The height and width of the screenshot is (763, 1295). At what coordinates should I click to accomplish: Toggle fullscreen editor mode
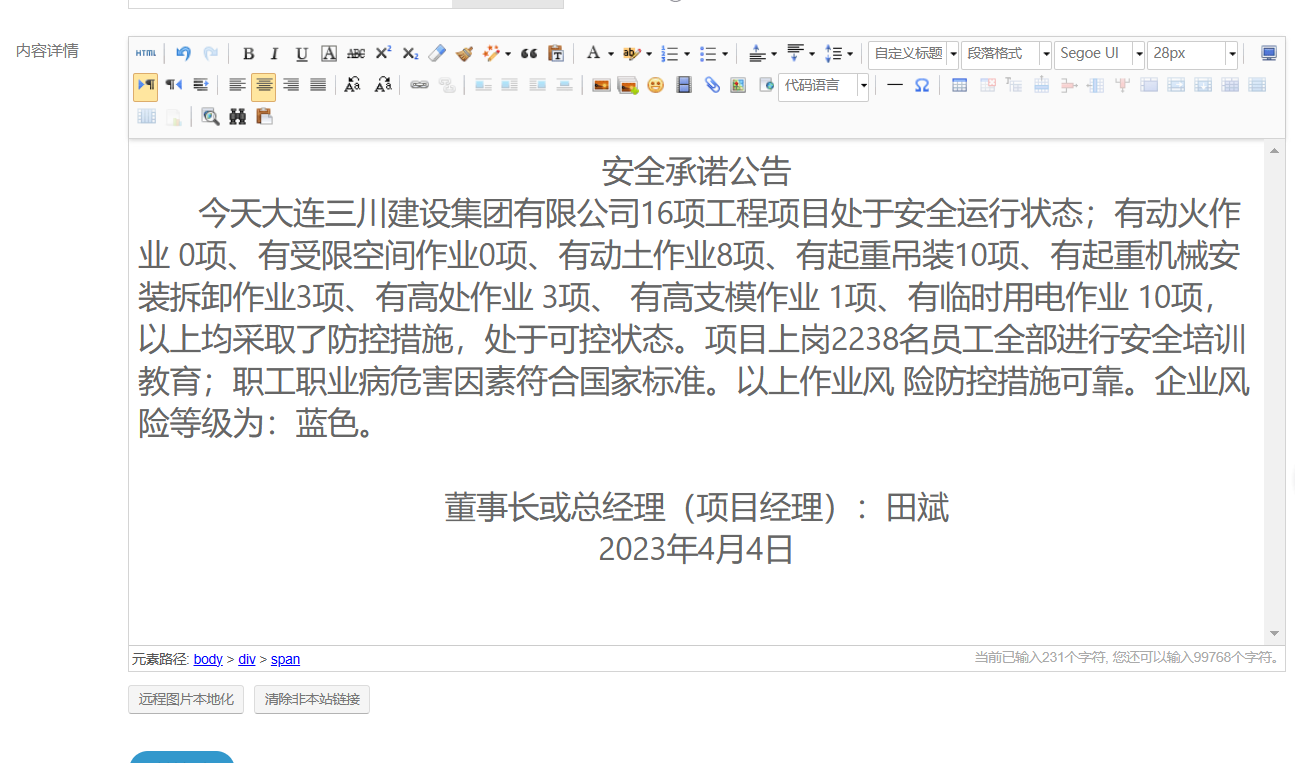(x=1269, y=53)
